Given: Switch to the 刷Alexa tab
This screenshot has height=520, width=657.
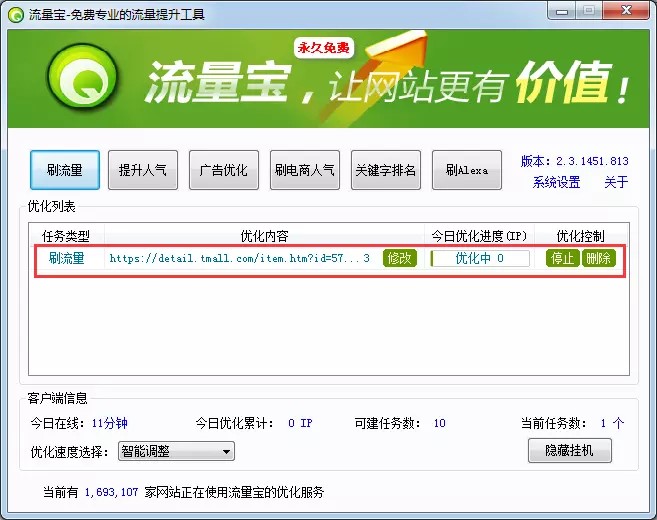Looking at the screenshot, I should pyautogui.click(x=466, y=170).
